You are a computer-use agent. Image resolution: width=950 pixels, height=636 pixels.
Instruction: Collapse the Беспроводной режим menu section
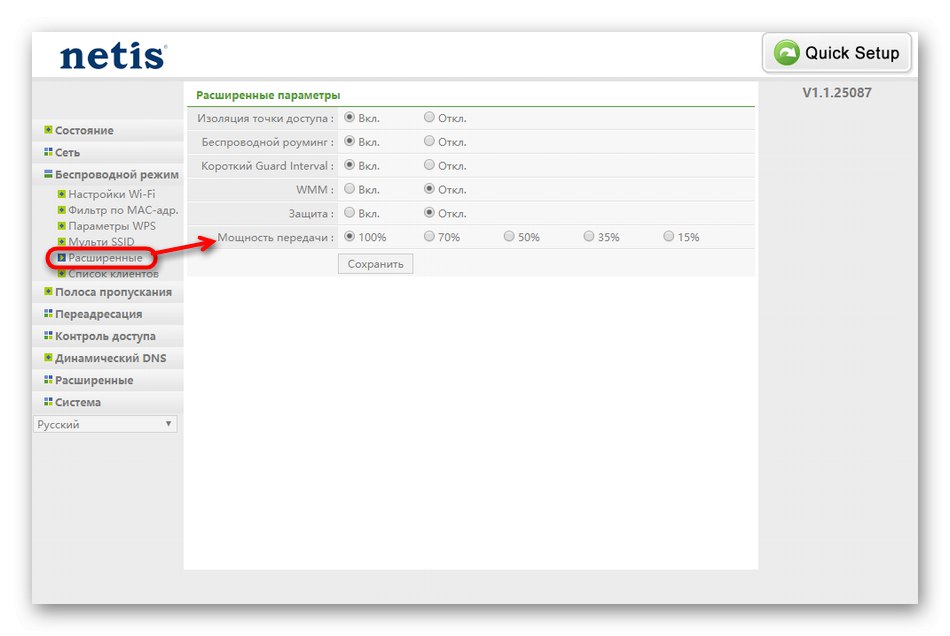(117, 174)
